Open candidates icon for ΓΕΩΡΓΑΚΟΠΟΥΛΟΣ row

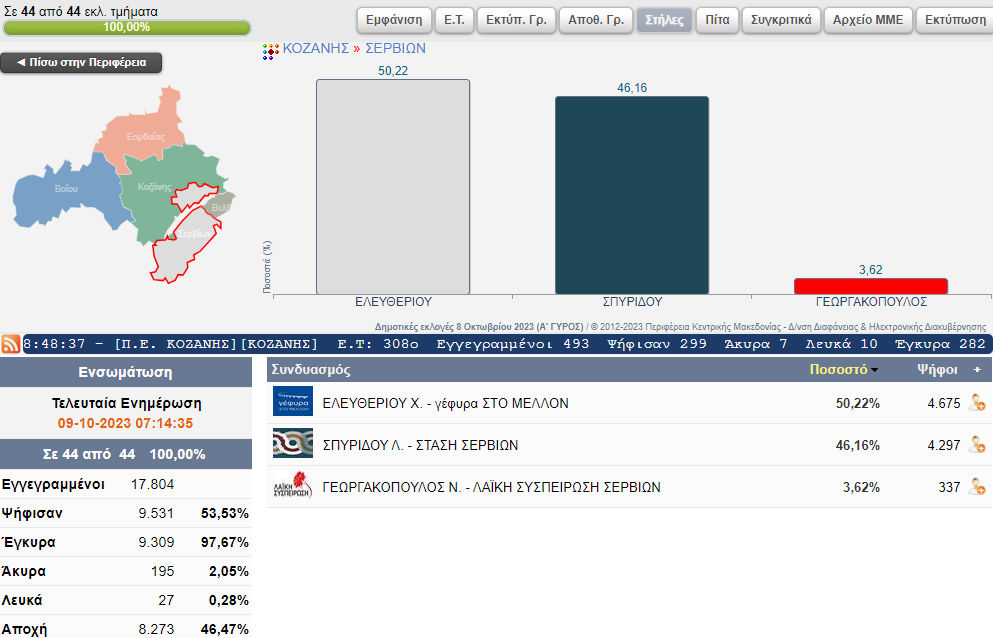(x=977, y=487)
